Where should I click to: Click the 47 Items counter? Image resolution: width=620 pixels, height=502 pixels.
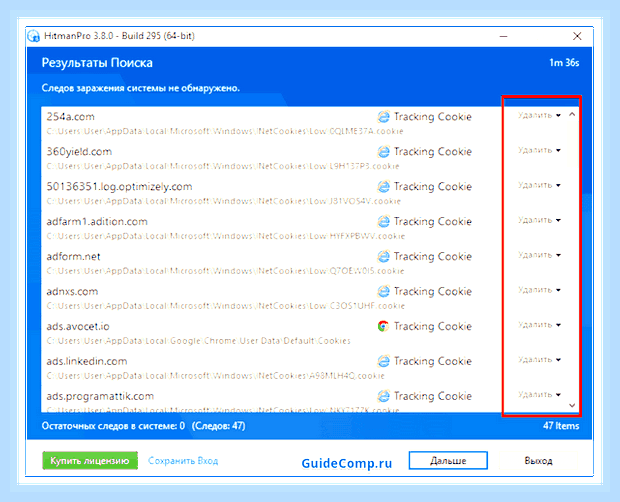(x=561, y=426)
